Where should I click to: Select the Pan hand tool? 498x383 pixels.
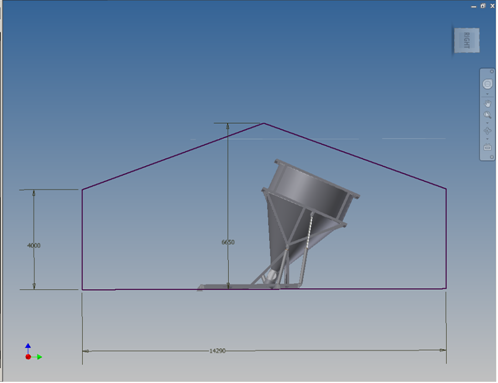point(487,104)
